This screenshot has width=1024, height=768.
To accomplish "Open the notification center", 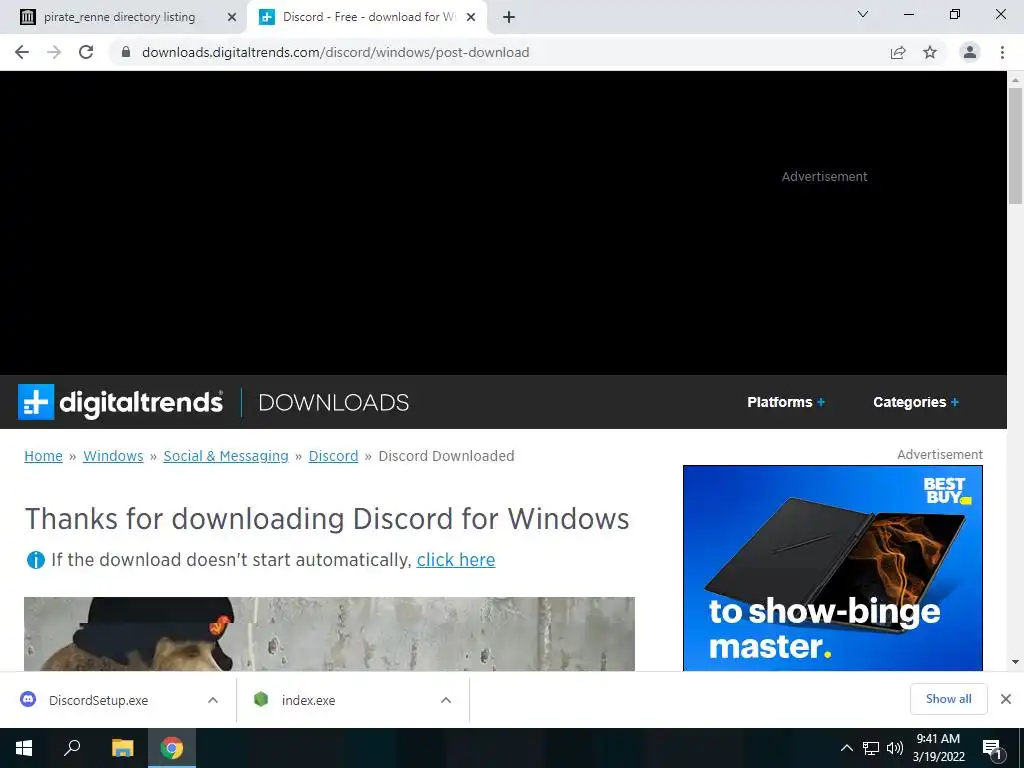I will click(993, 748).
